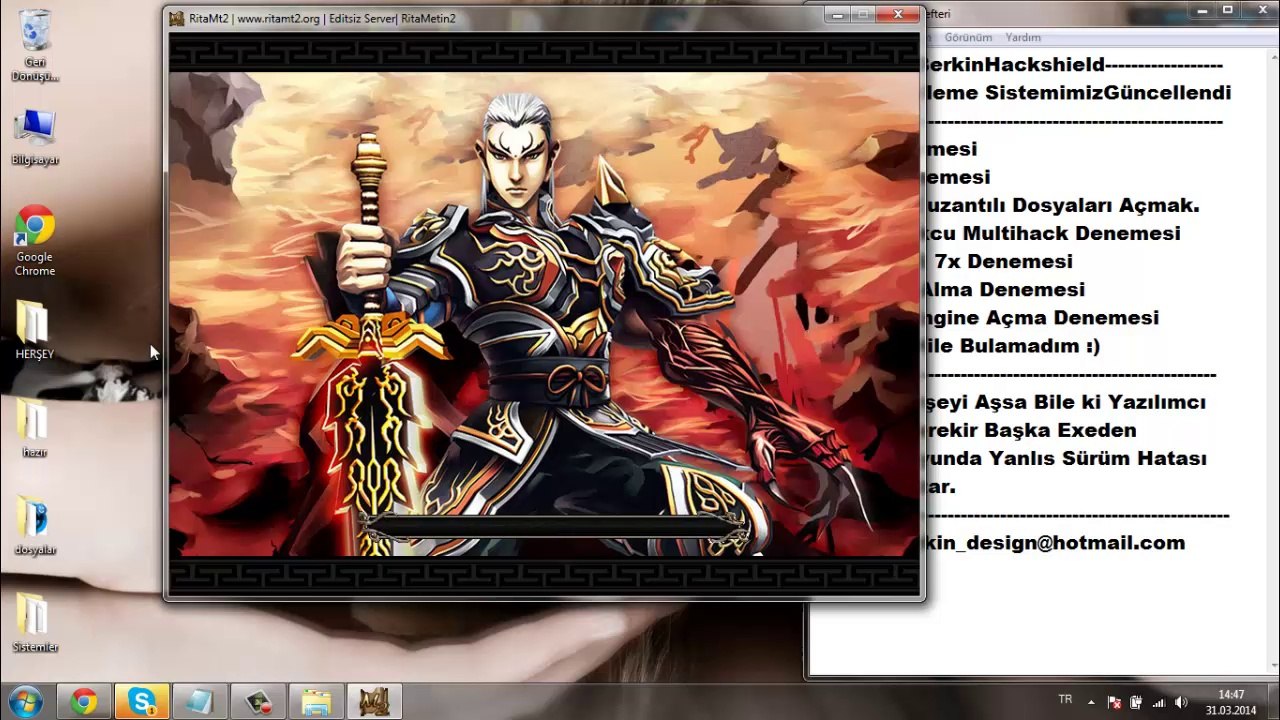Screen dimensions: 1280x720
Task: Select the HERŞEY folder on the desktop
Action: (x=35, y=330)
